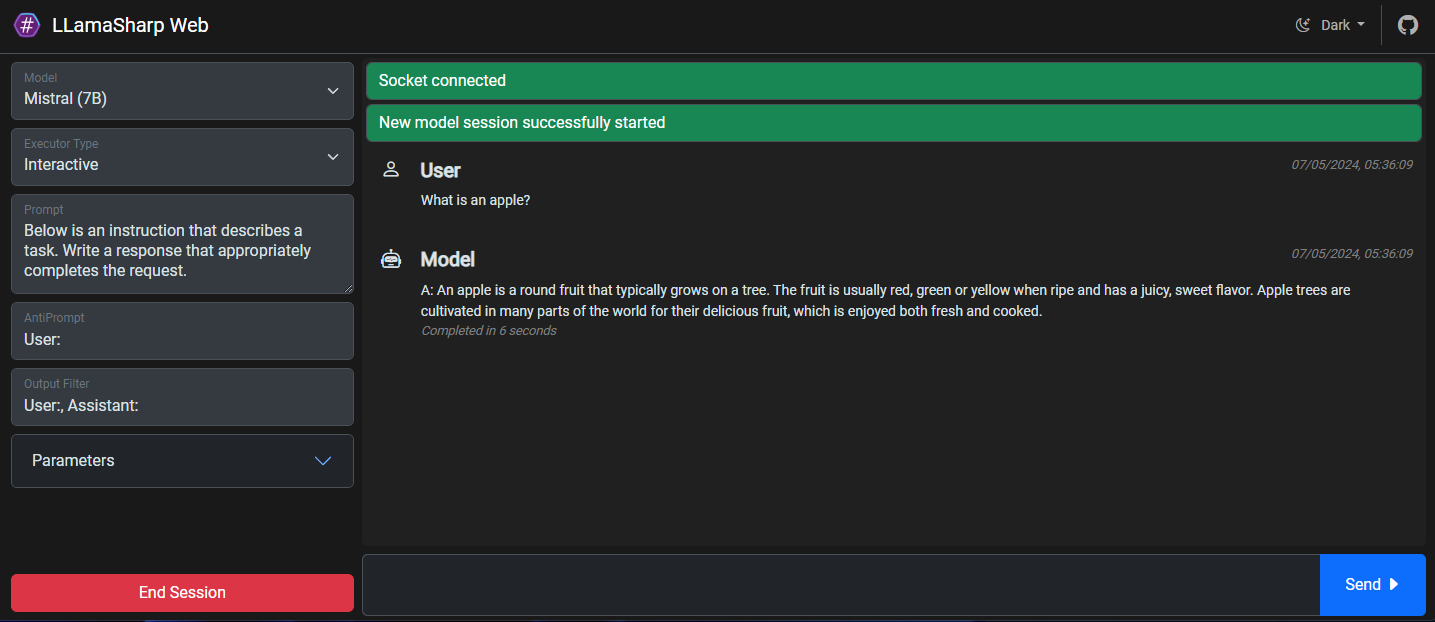Click the Parameters chevron arrow
The width and height of the screenshot is (1435, 622).
coord(323,461)
